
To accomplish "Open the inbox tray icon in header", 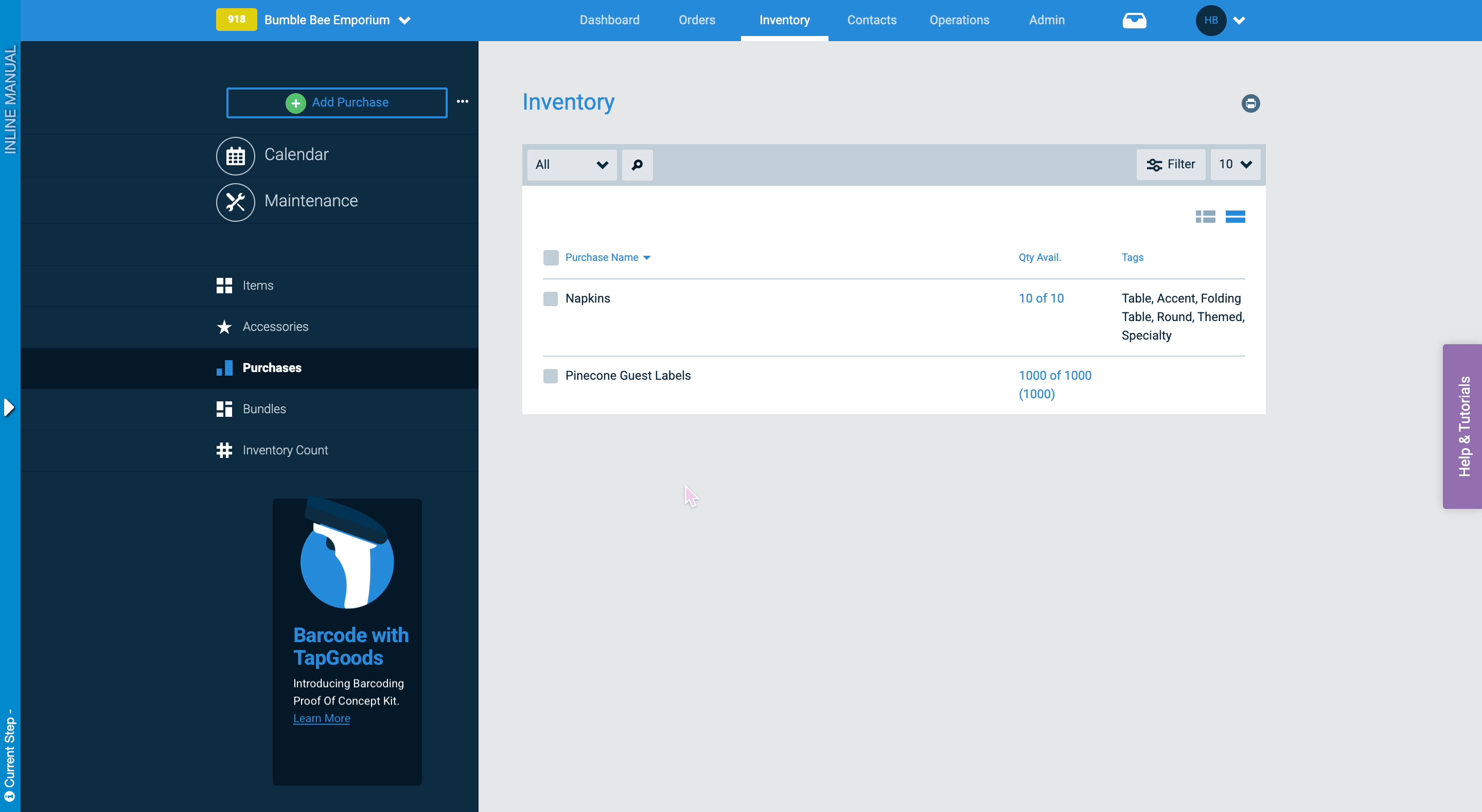I will [x=1135, y=21].
